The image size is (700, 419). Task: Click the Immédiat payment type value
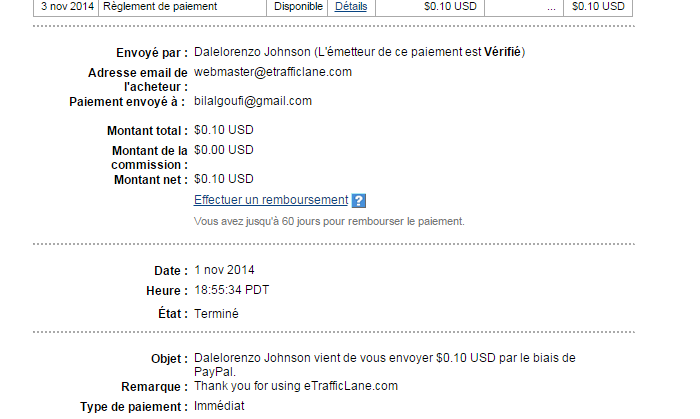pos(219,406)
